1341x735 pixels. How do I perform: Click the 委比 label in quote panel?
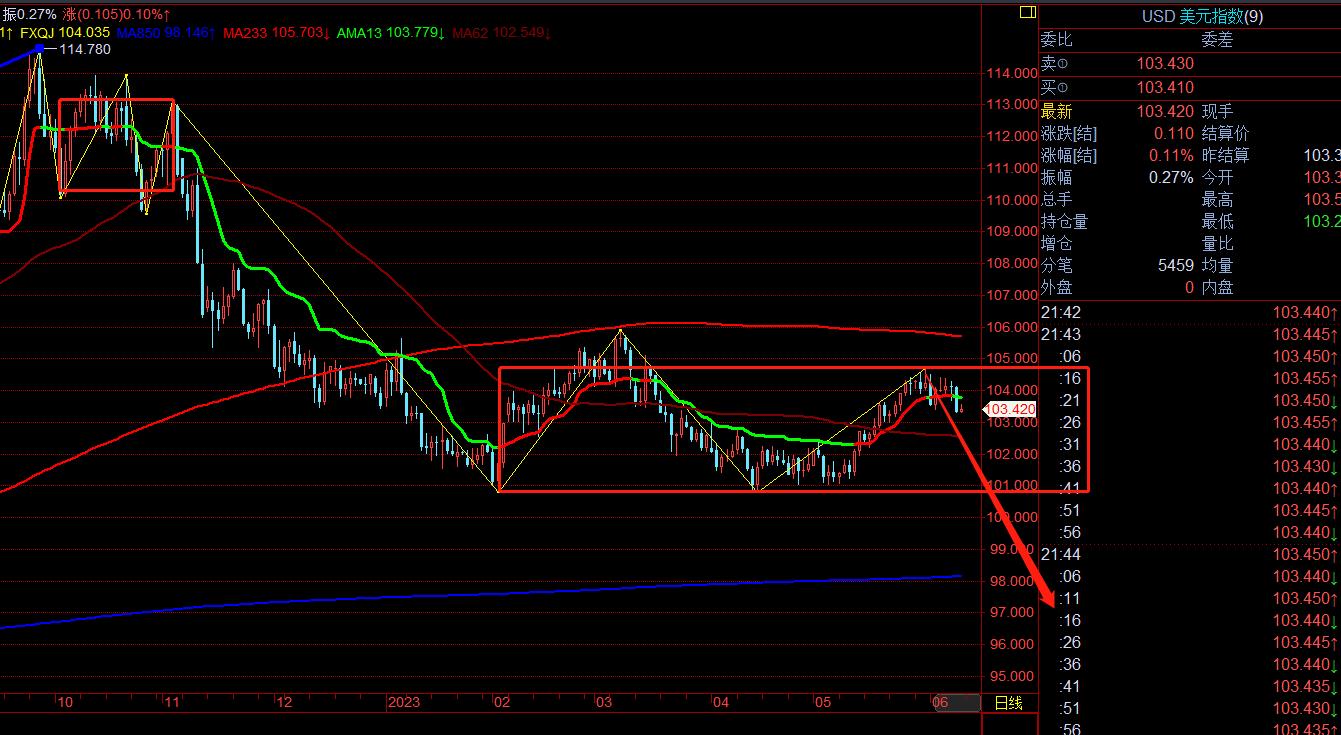(1056, 40)
